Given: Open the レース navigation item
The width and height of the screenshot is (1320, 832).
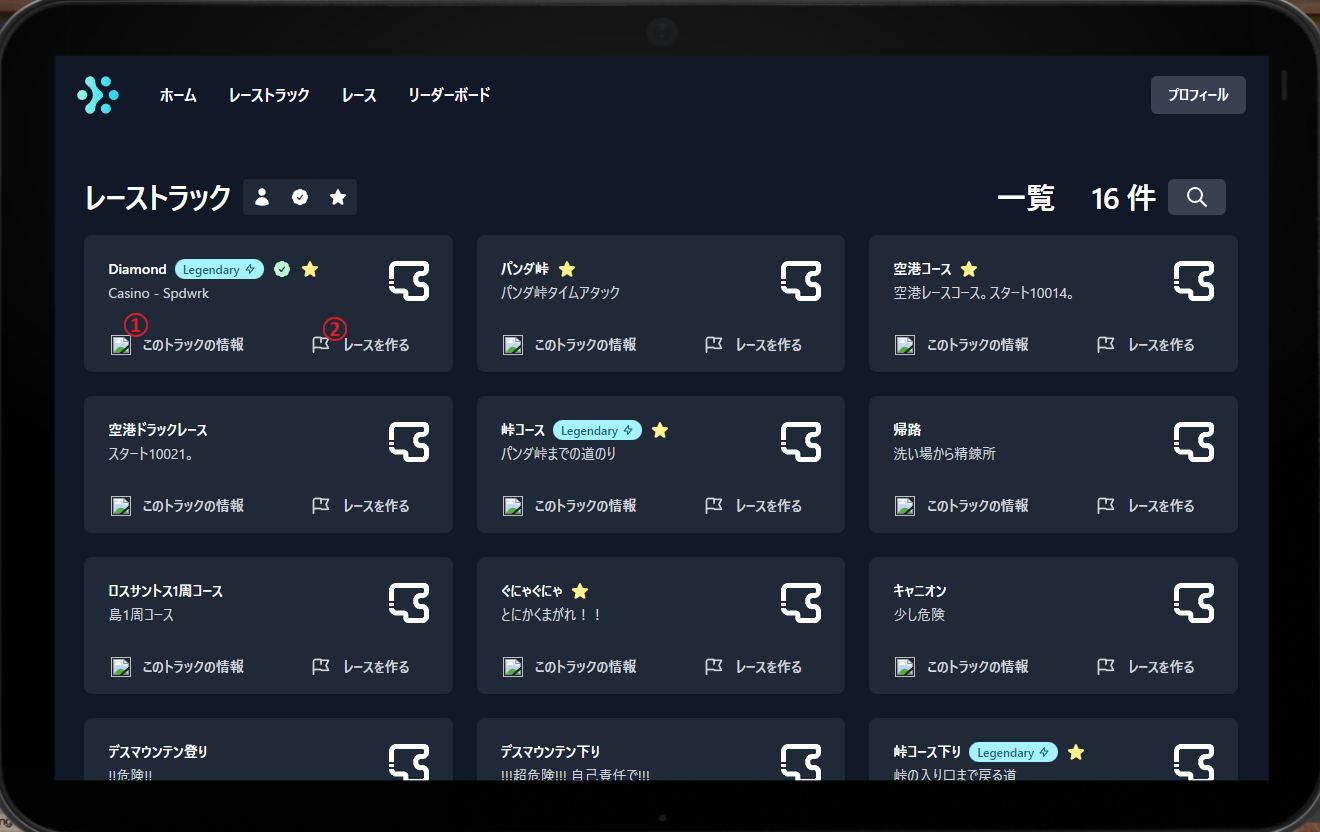Looking at the screenshot, I should tap(359, 95).
